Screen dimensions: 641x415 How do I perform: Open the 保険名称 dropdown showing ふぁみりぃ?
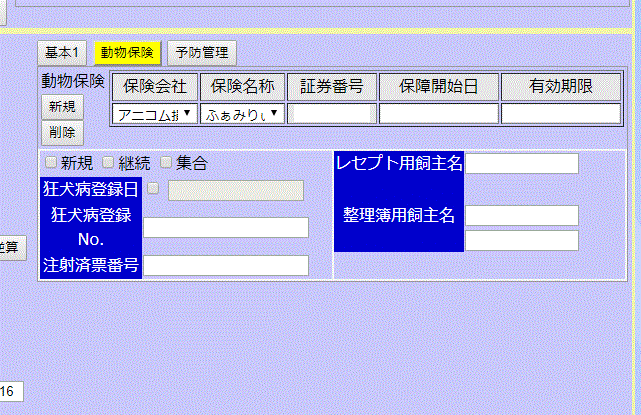242,114
